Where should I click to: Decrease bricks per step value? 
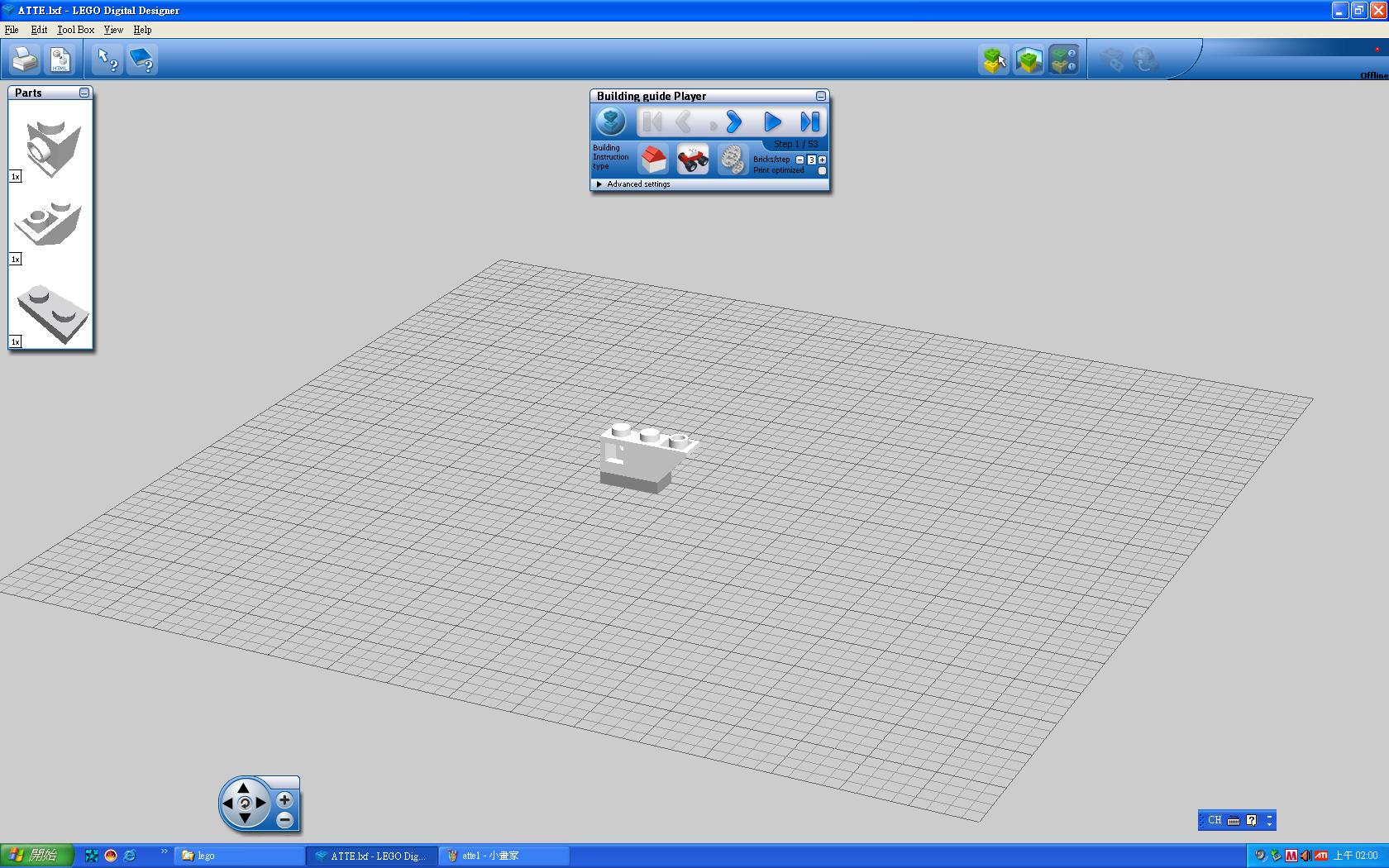coord(800,160)
